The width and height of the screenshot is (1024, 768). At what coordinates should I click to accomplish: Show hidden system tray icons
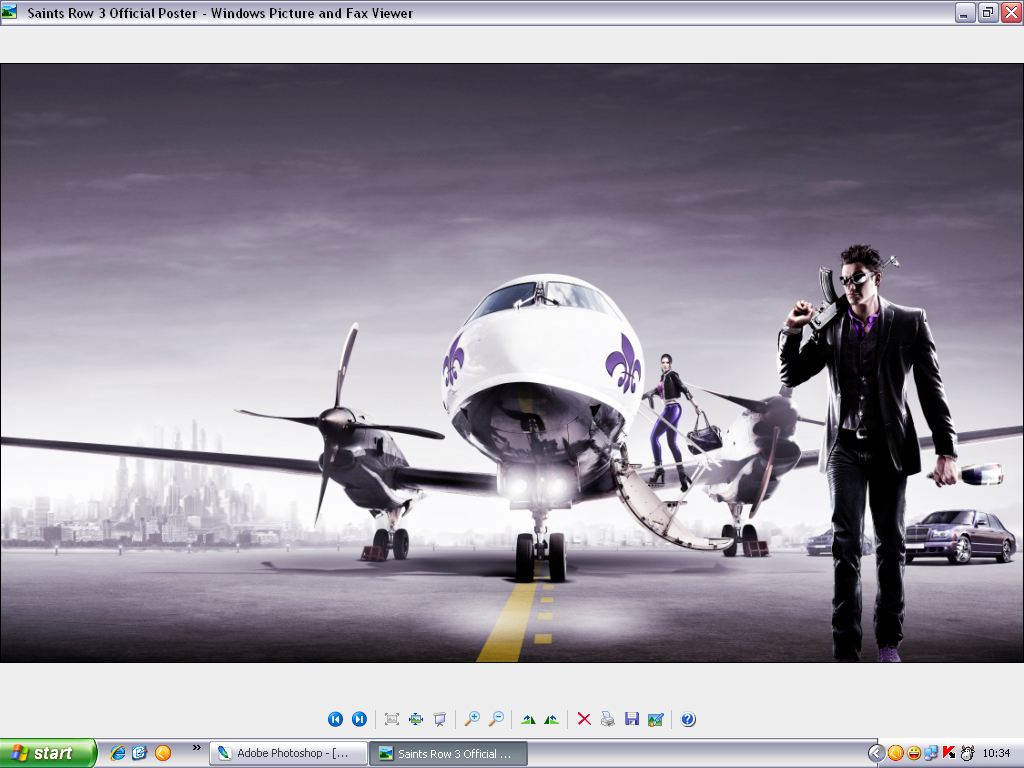pos(876,754)
